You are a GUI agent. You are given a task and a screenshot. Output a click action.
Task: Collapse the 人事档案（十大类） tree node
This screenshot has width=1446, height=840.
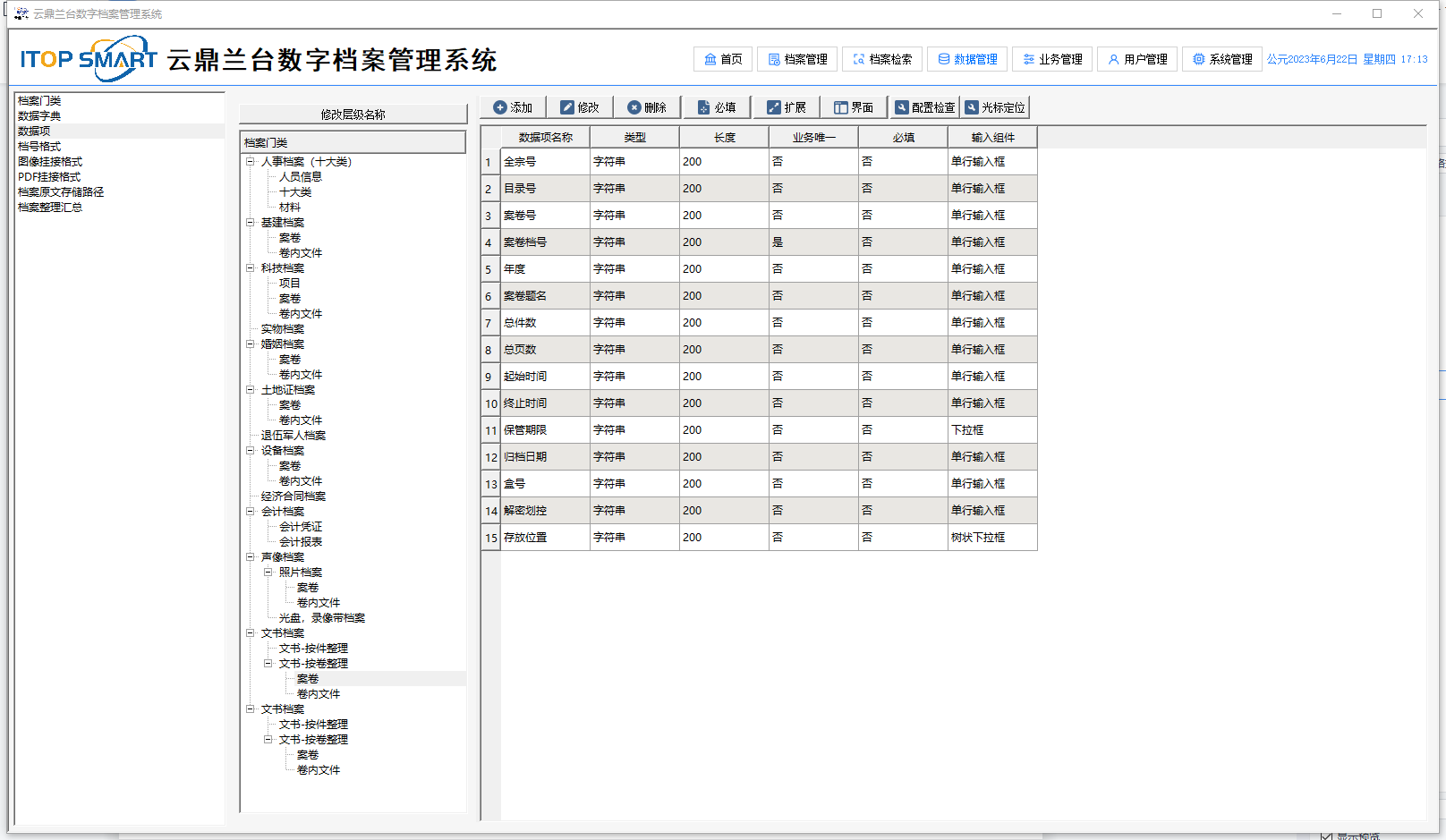[251, 162]
